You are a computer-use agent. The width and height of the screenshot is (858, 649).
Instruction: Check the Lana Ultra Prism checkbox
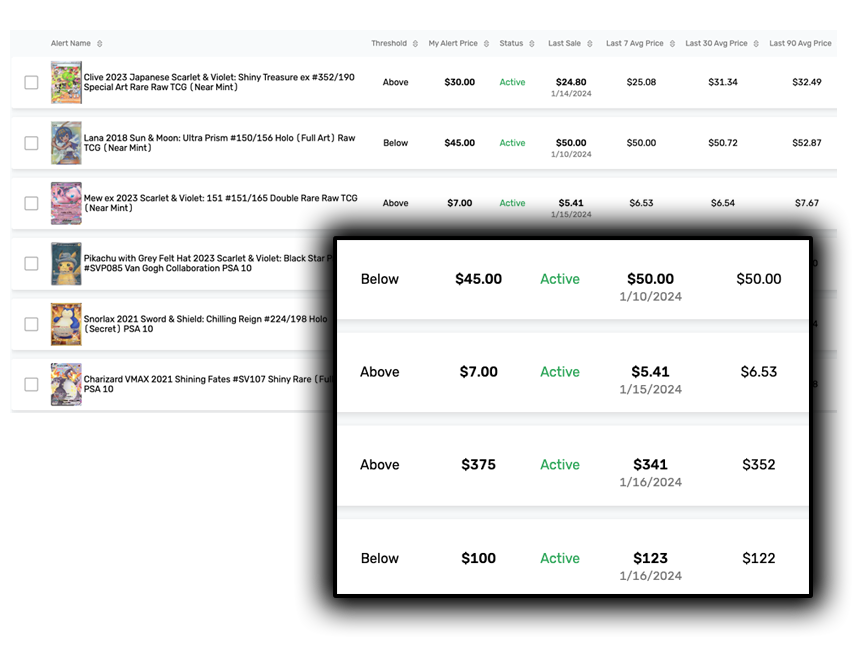pos(31,143)
